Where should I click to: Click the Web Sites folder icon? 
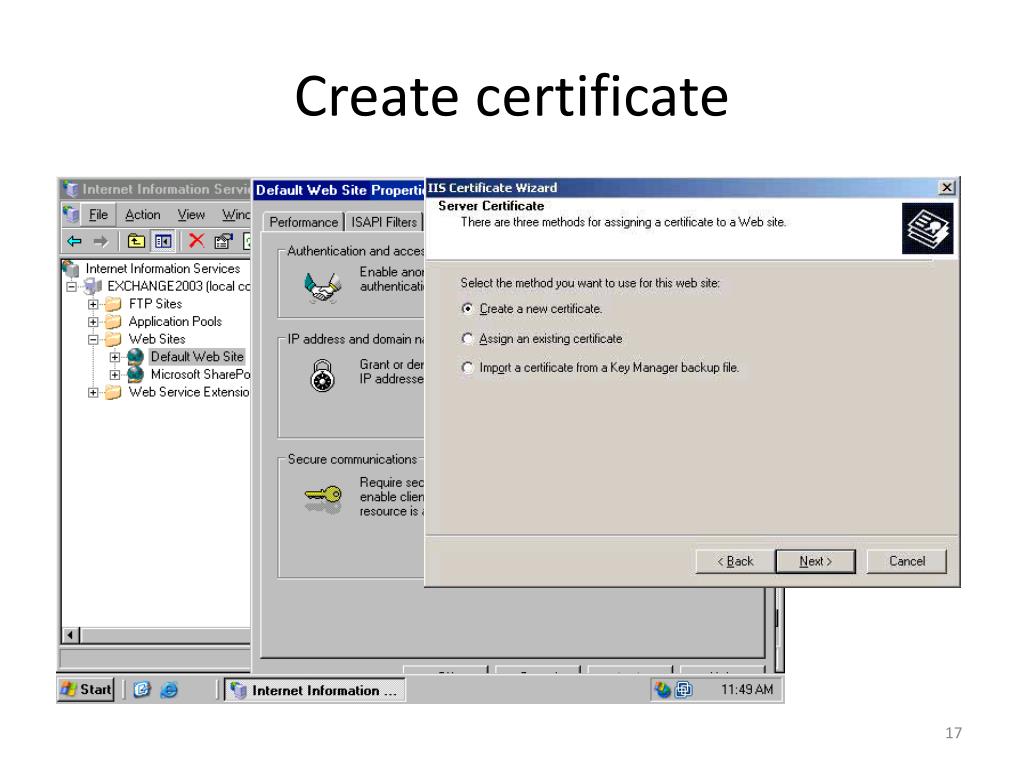pos(114,339)
